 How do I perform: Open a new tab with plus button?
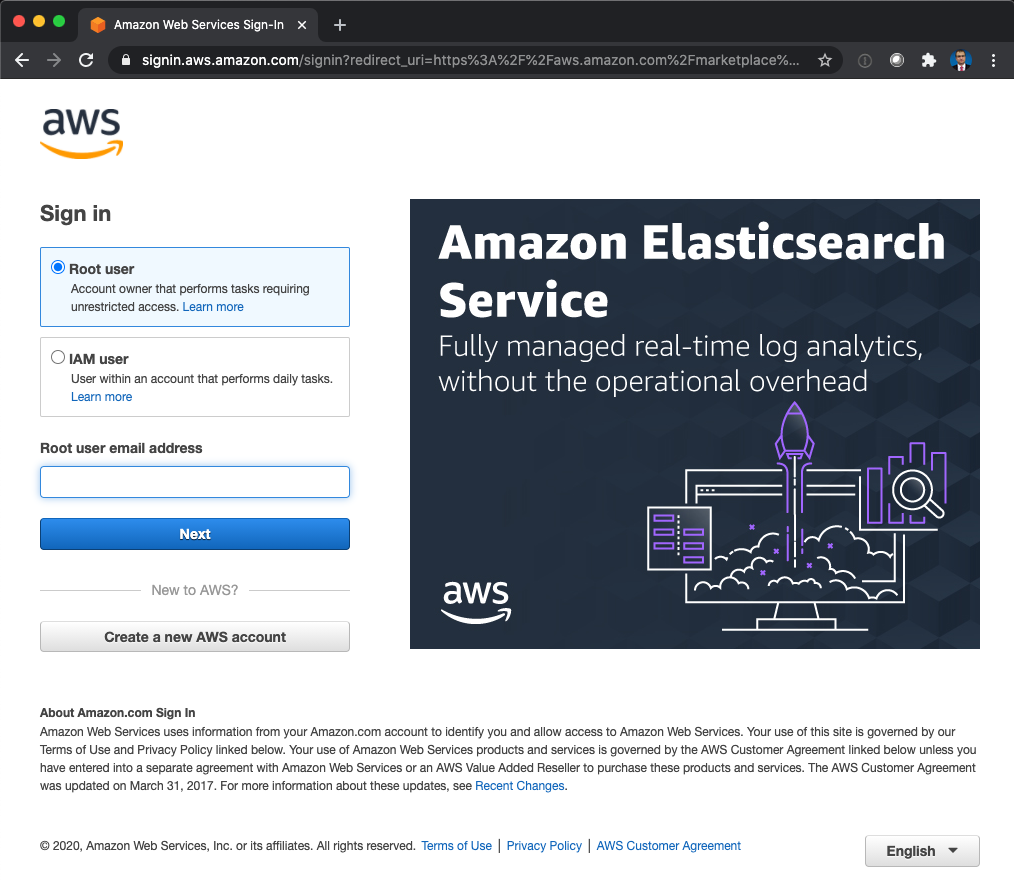click(x=340, y=25)
